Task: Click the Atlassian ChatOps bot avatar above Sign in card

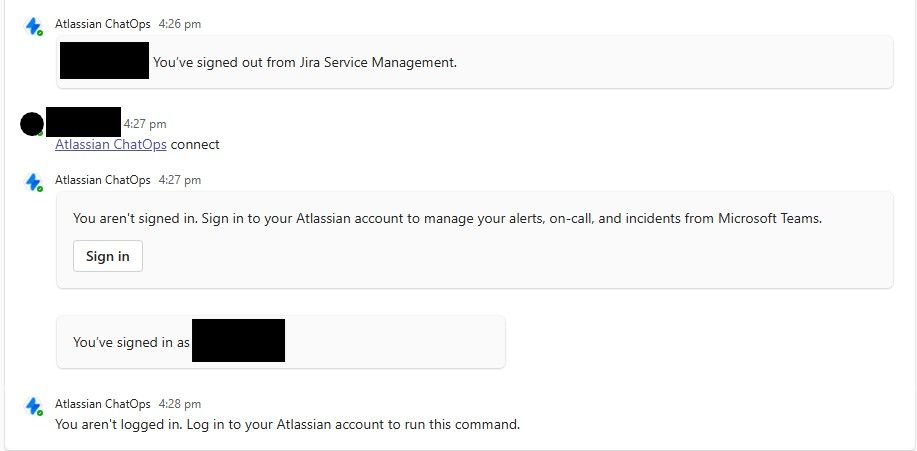Action: (x=33, y=182)
